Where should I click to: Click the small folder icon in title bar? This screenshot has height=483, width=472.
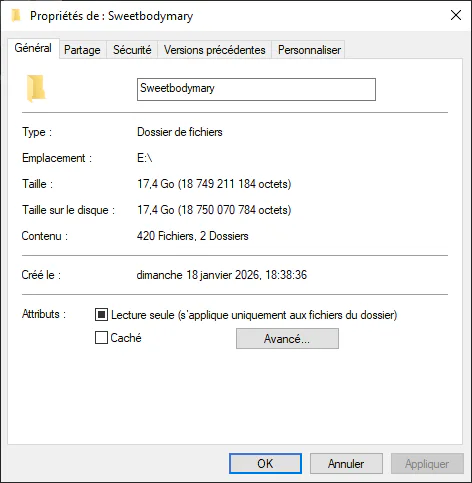click(16, 15)
